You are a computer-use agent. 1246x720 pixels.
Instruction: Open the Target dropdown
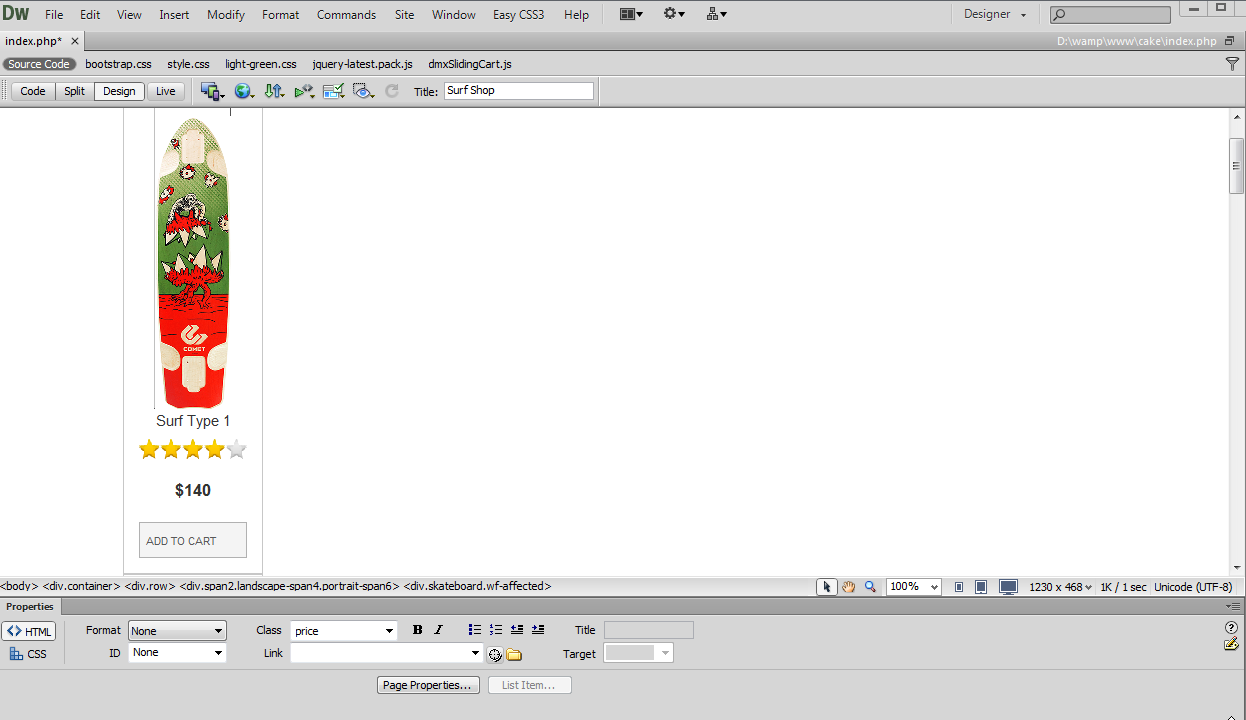click(639, 653)
